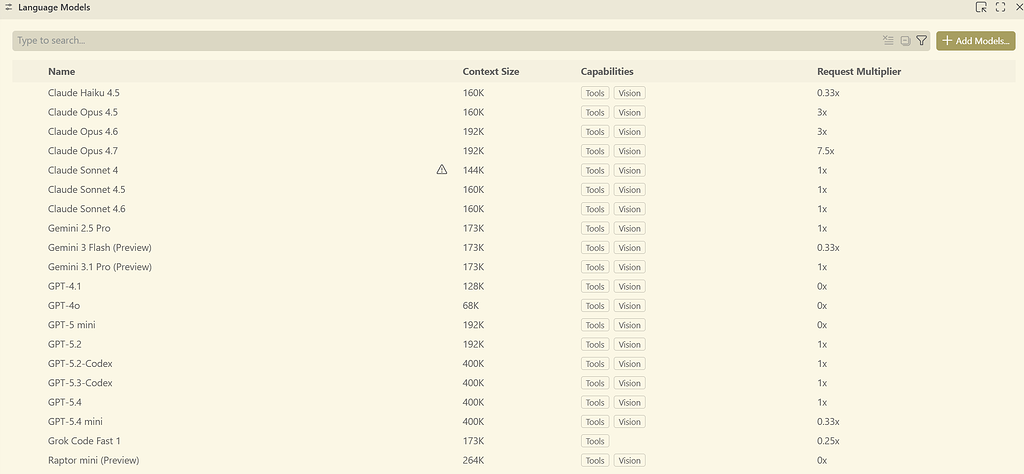This screenshot has width=1024, height=474.
Task: Click the Language Models settings icon at title
Action: tap(9, 8)
